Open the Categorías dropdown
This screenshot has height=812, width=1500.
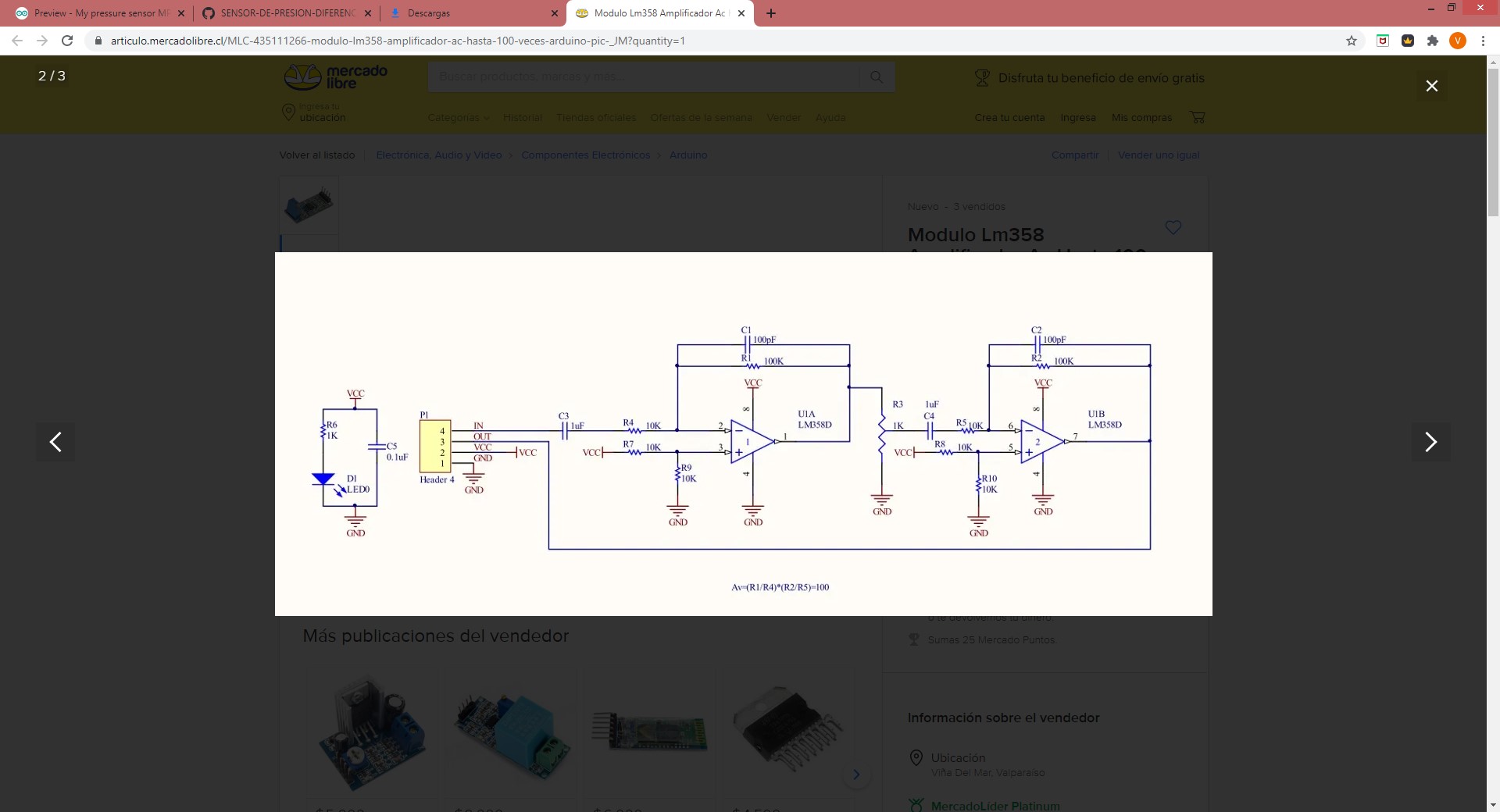457,117
